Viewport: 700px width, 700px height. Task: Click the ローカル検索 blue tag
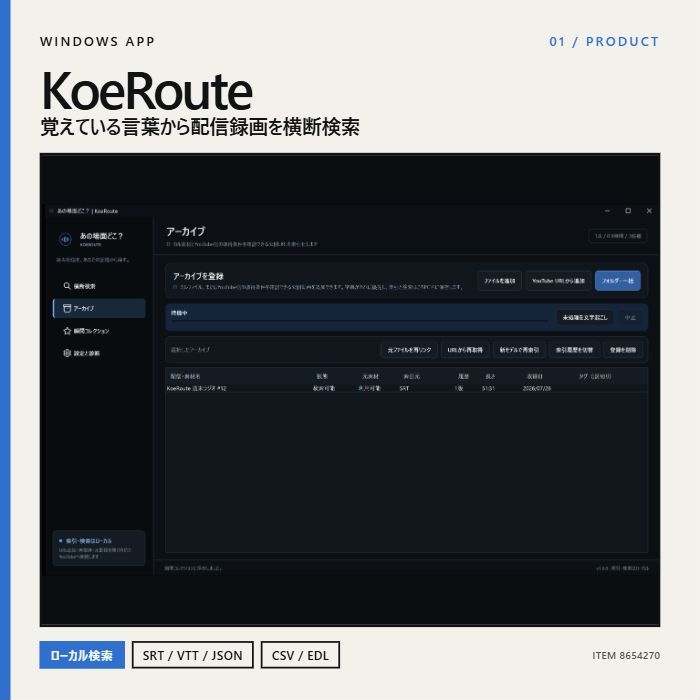[82, 655]
